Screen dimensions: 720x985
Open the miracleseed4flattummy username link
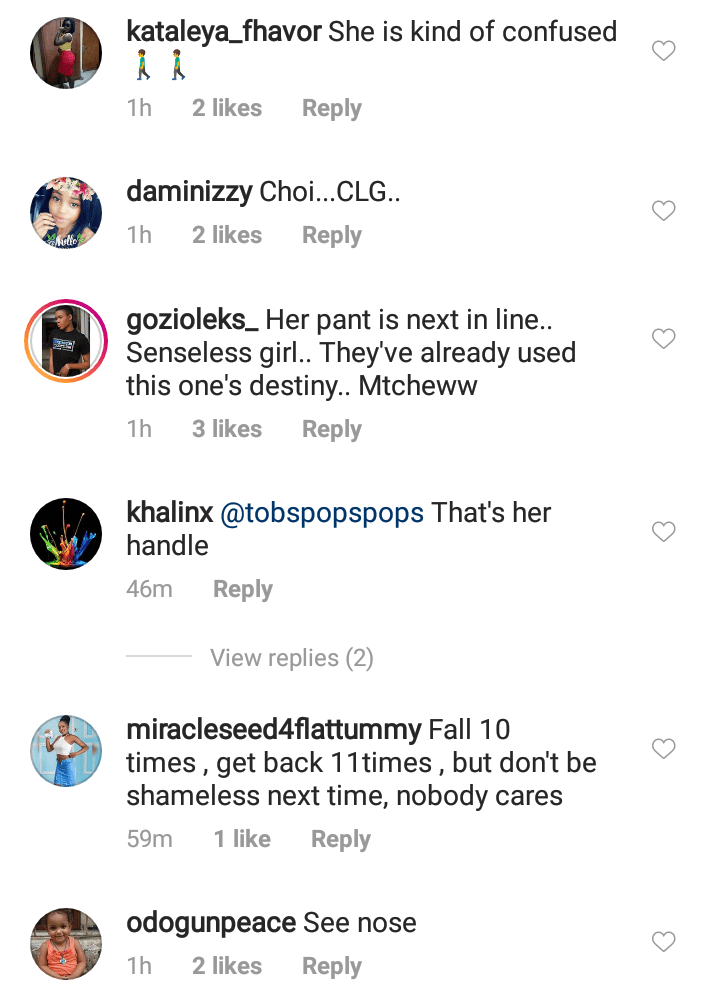click(x=273, y=730)
